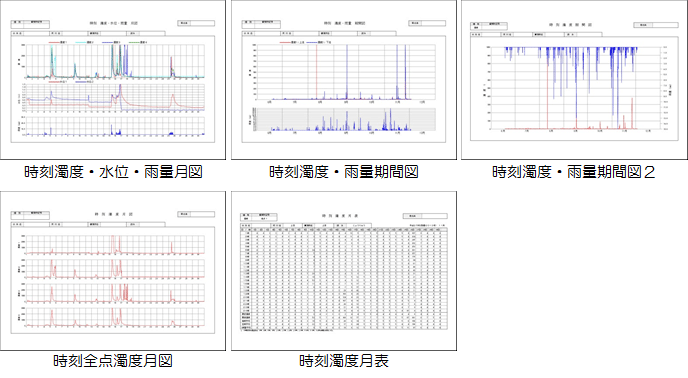Viewport: 688px width, 378px height.
Task: Click the 時刻全点濁度月図 caption text
Action: [113, 361]
